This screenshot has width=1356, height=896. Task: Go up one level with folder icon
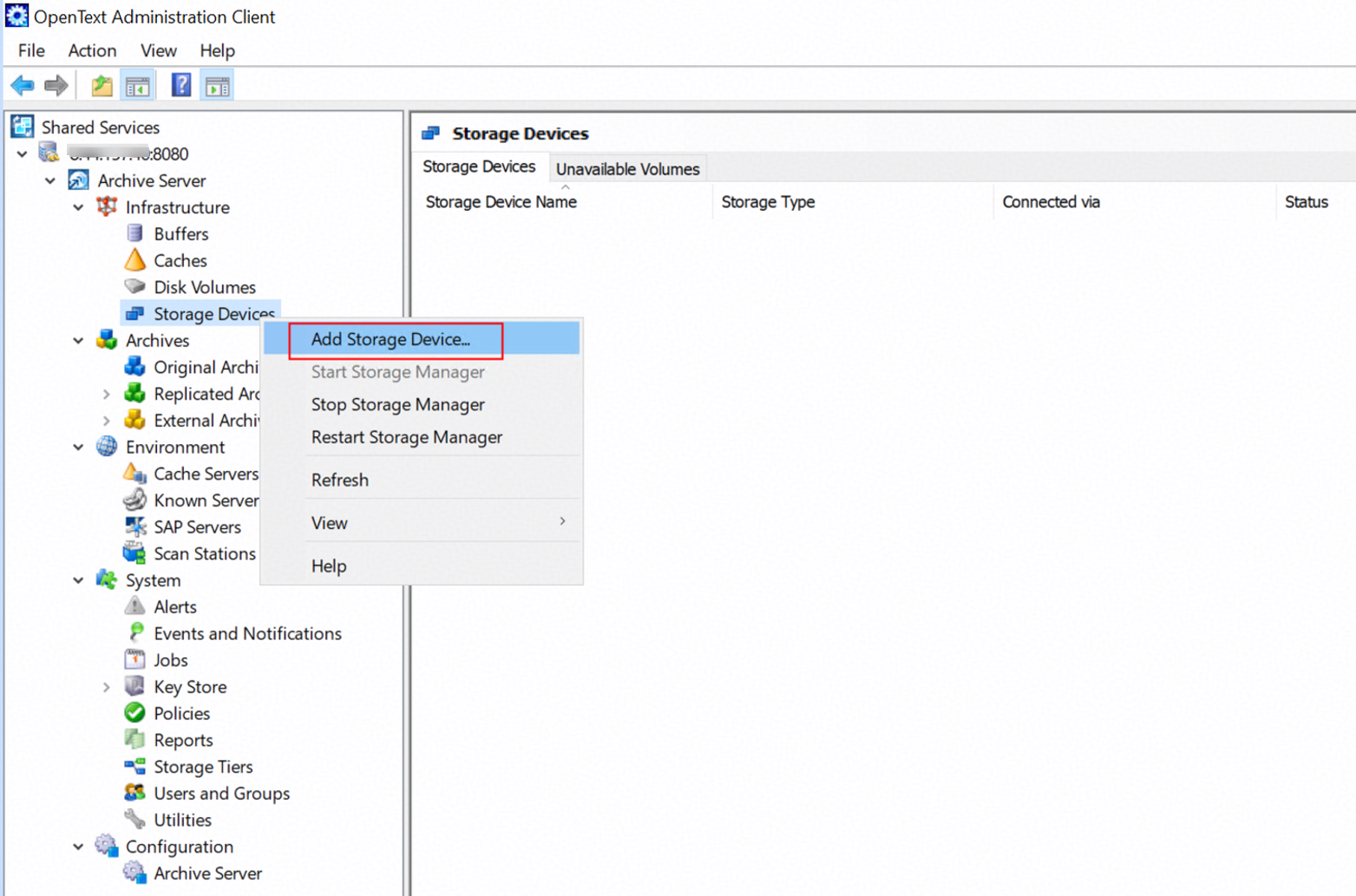point(102,85)
